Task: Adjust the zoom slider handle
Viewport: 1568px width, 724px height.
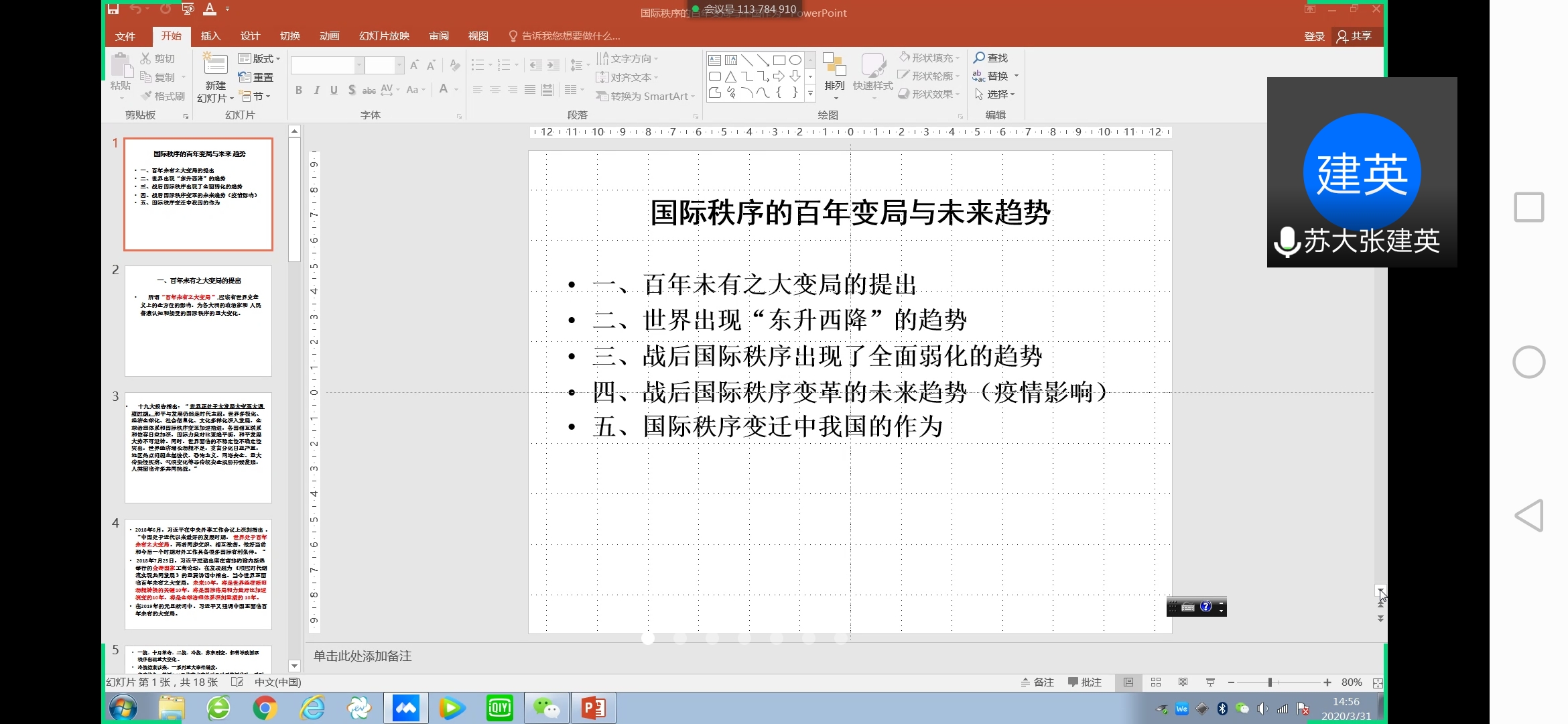Action: 1270,682
